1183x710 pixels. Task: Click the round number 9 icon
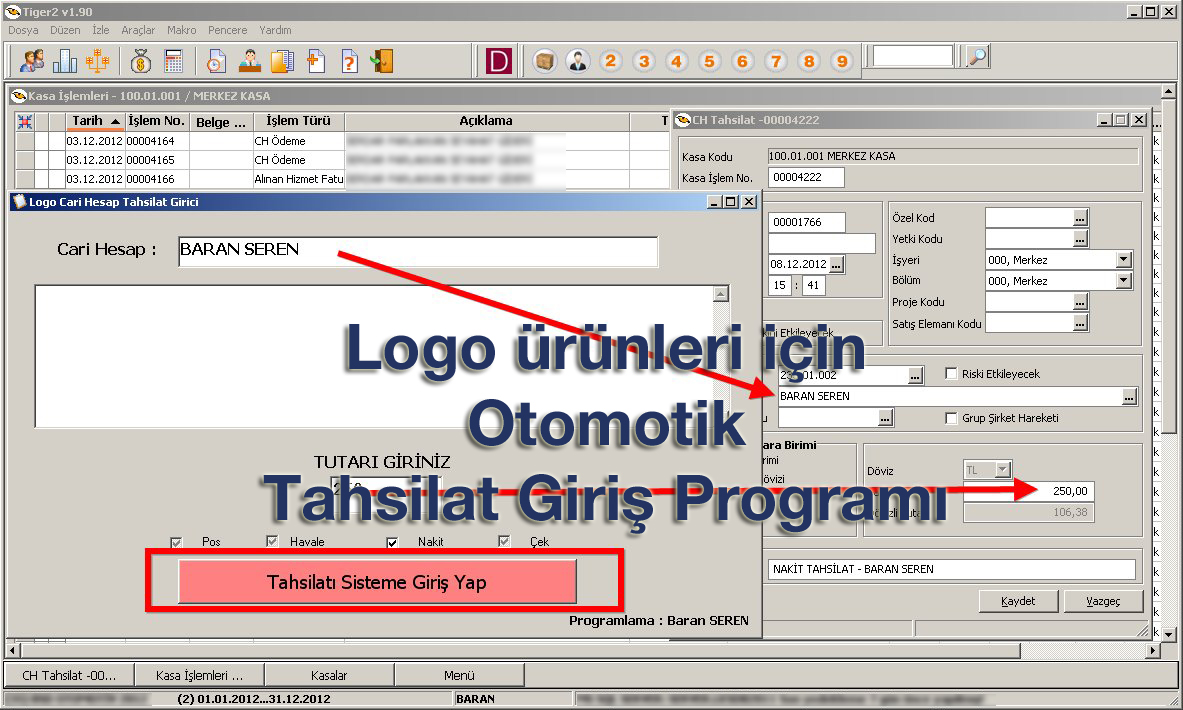coord(842,61)
